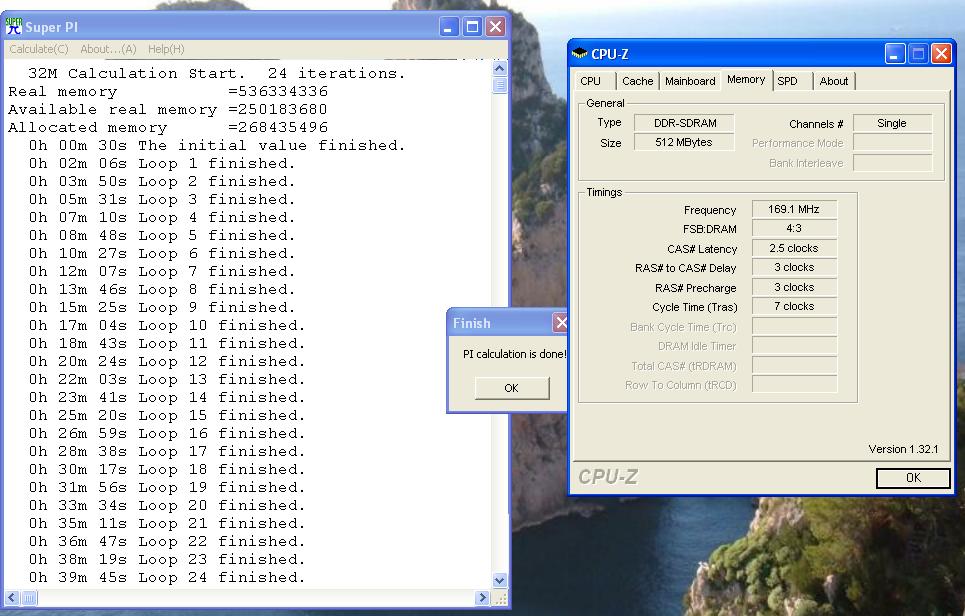Click the 'Version 1.32.1' text in CPU-Z
The width and height of the screenshot is (965, 616).
coord(903,449)
